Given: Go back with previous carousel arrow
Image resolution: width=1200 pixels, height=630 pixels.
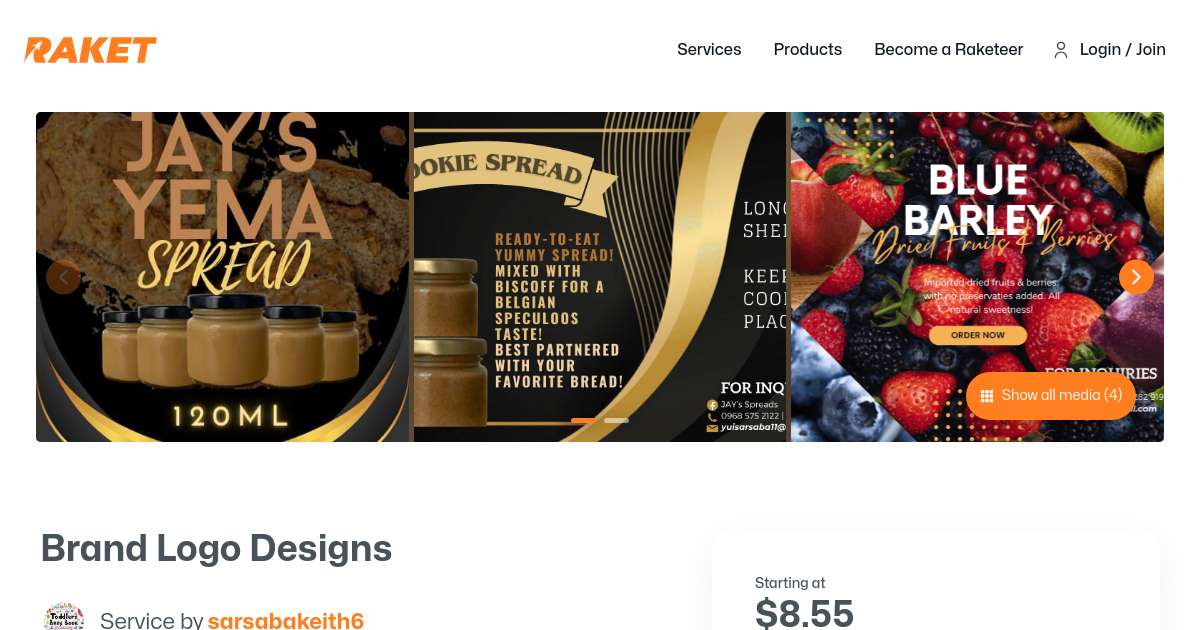Looking at the screenshot, I should [x=63, y=277].
